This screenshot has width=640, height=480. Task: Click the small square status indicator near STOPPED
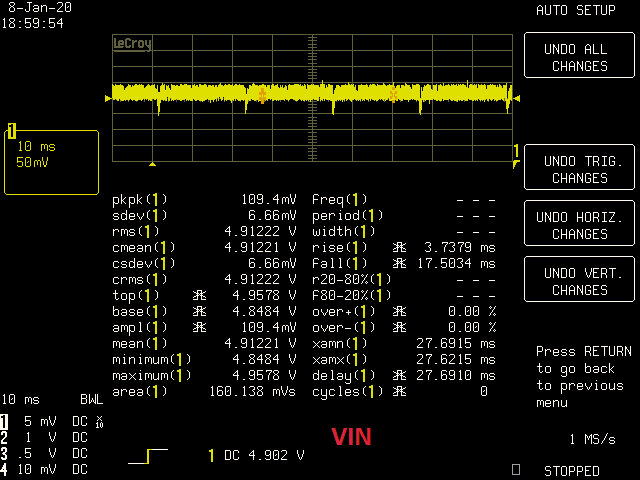(x=516, y=470)
